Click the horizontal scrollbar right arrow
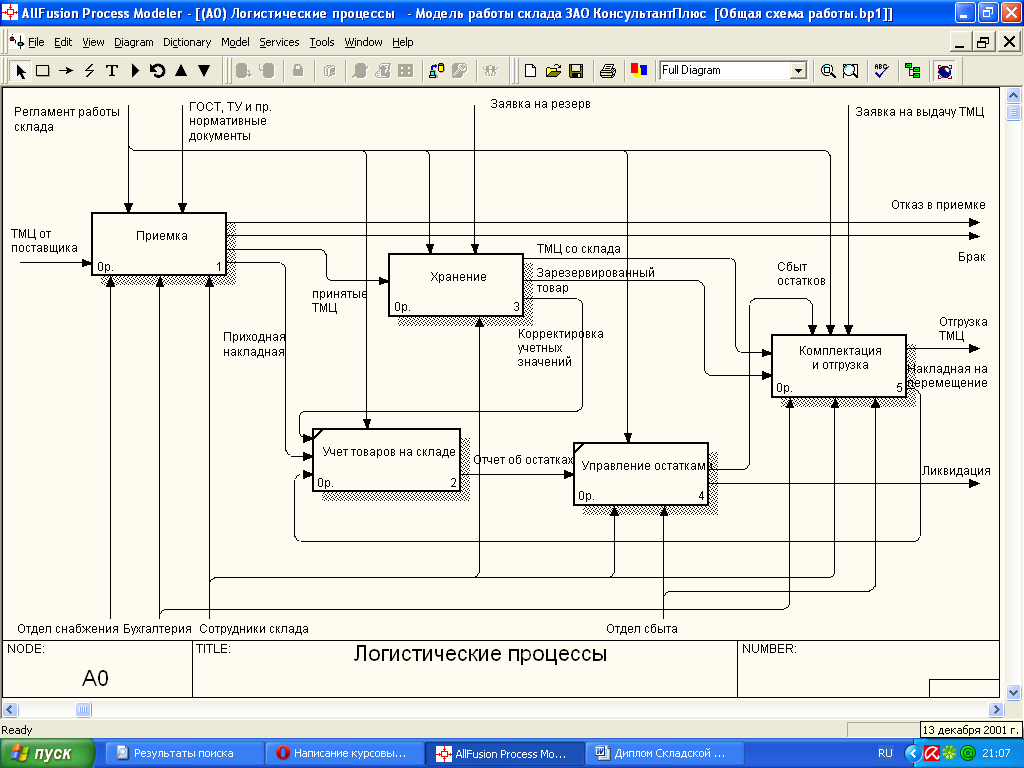This screenshot has width=1024, height=768. point(996,709)
